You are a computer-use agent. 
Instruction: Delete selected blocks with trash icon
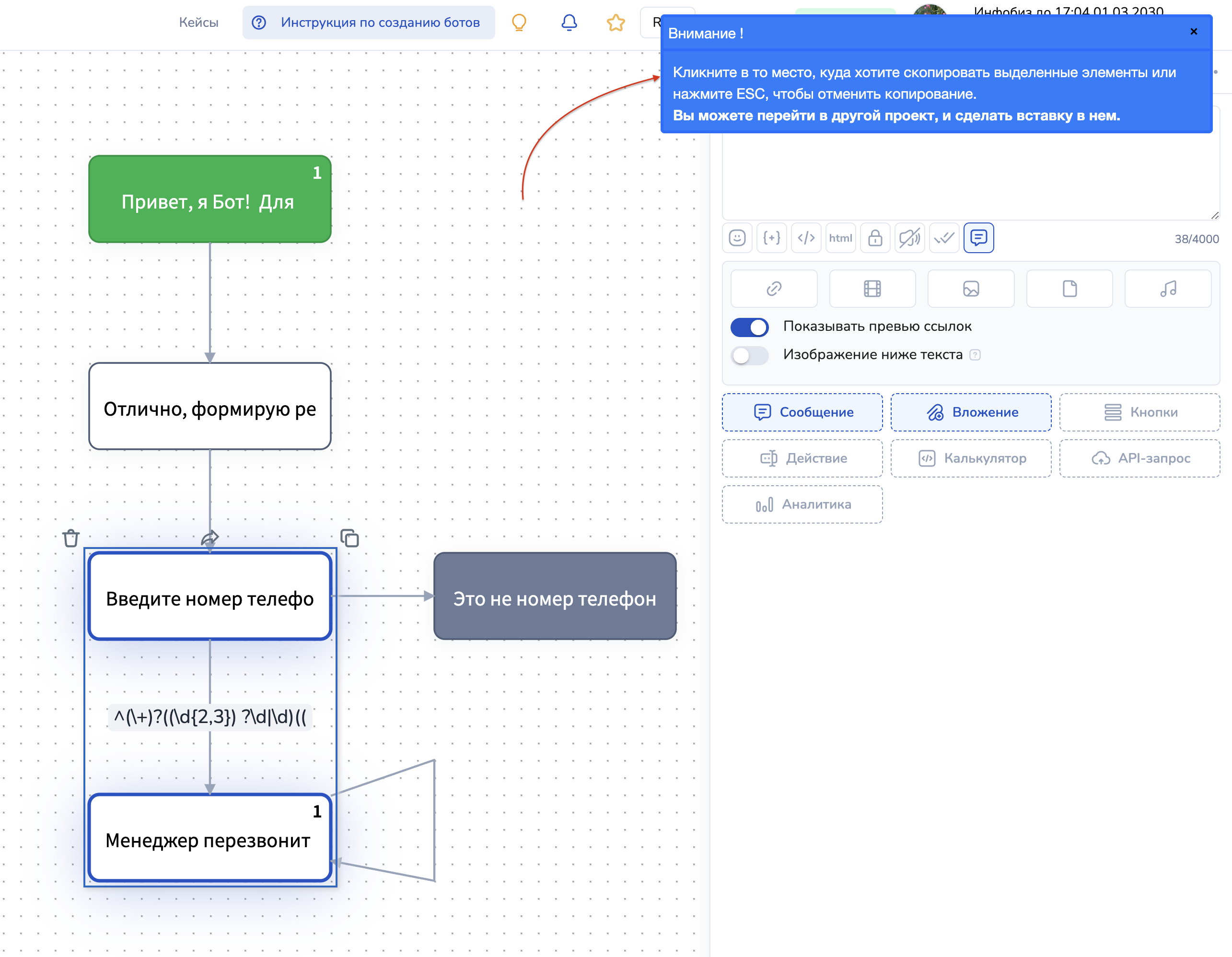point(71,538)
